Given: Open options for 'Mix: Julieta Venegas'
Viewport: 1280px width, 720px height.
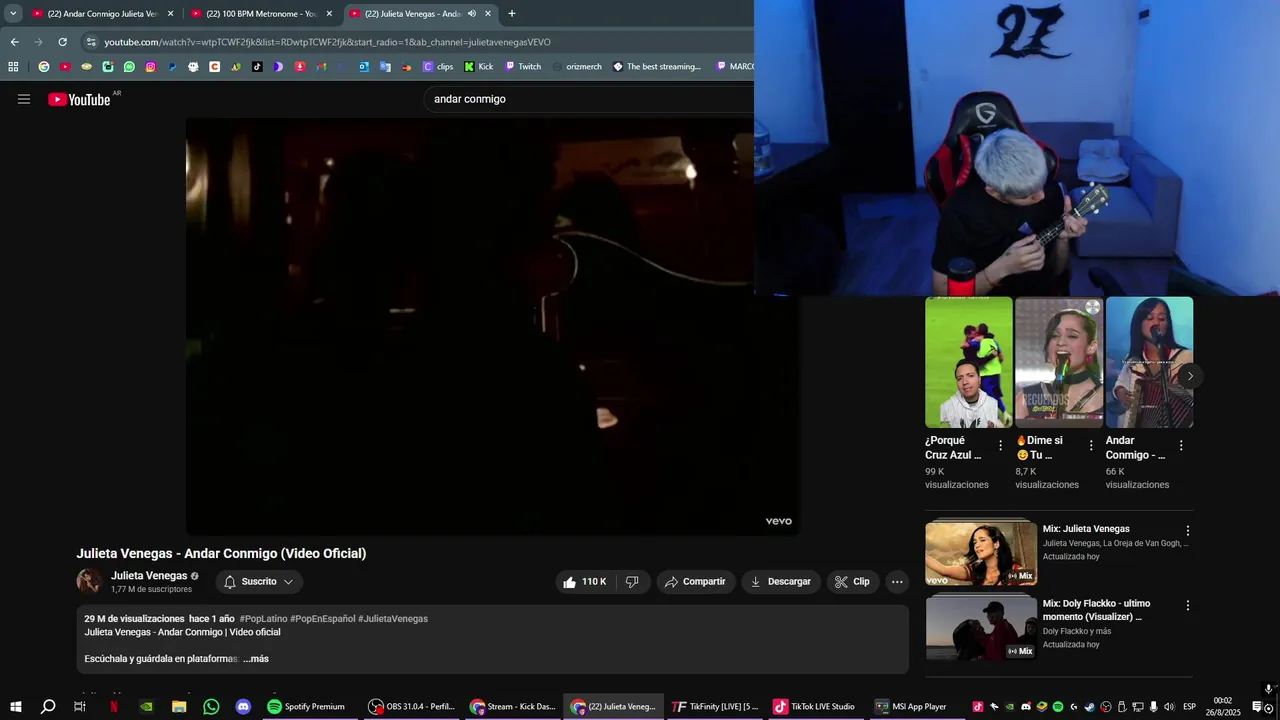Looking at the screenshot, I should (1188, 531).
